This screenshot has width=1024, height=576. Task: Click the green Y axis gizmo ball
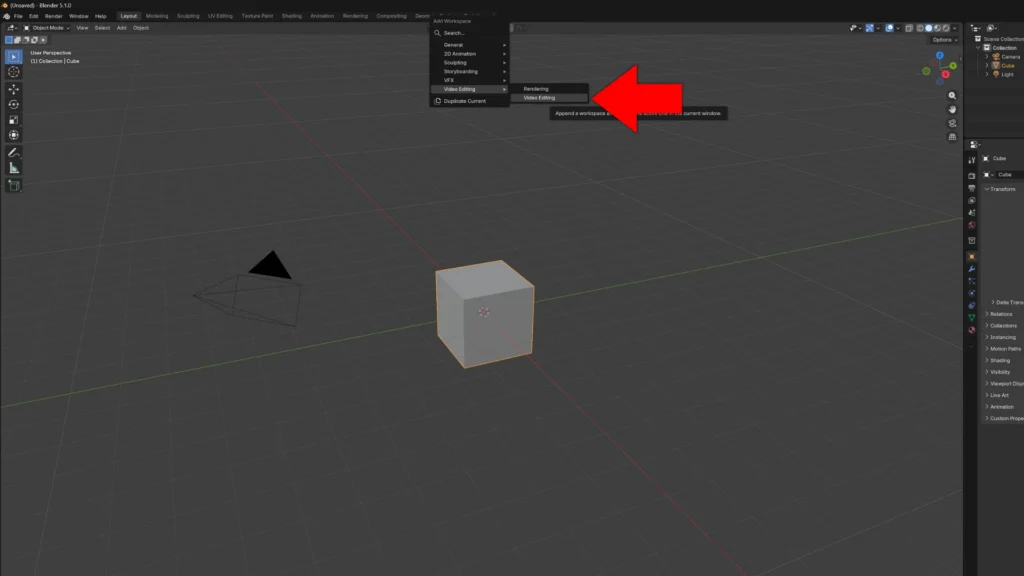tap(953, 66)
